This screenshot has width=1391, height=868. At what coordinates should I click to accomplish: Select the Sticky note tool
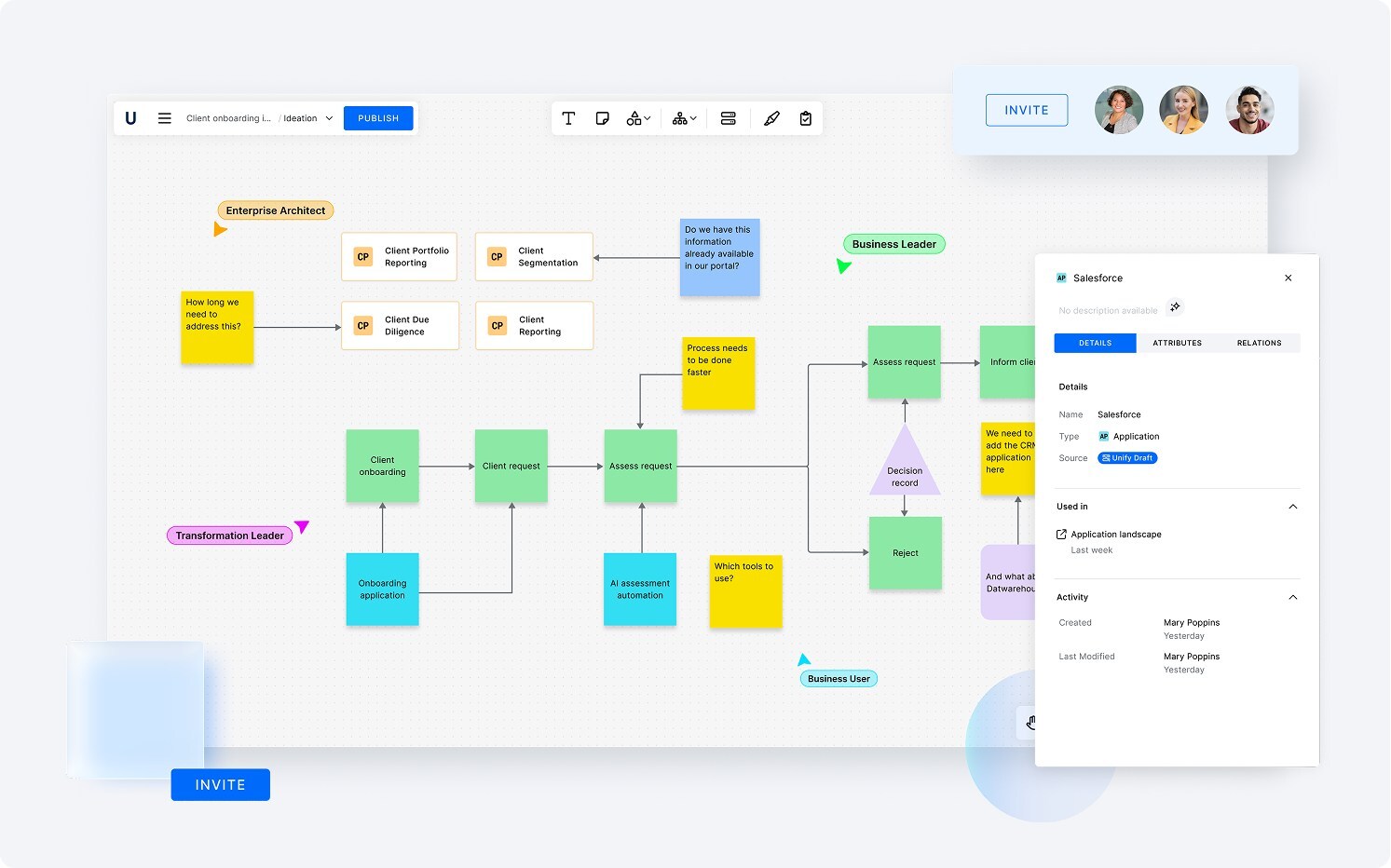(x=603, y=118)
